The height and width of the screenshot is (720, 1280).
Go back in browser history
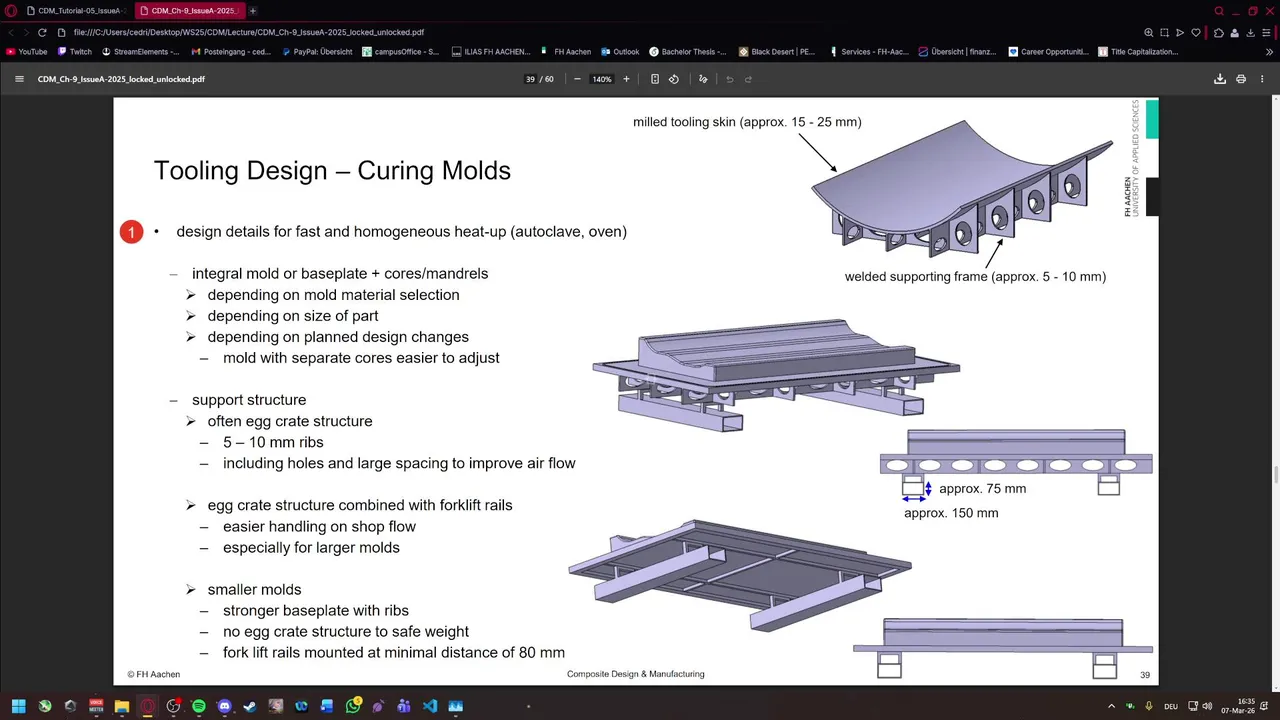click(x=11, y=32)
